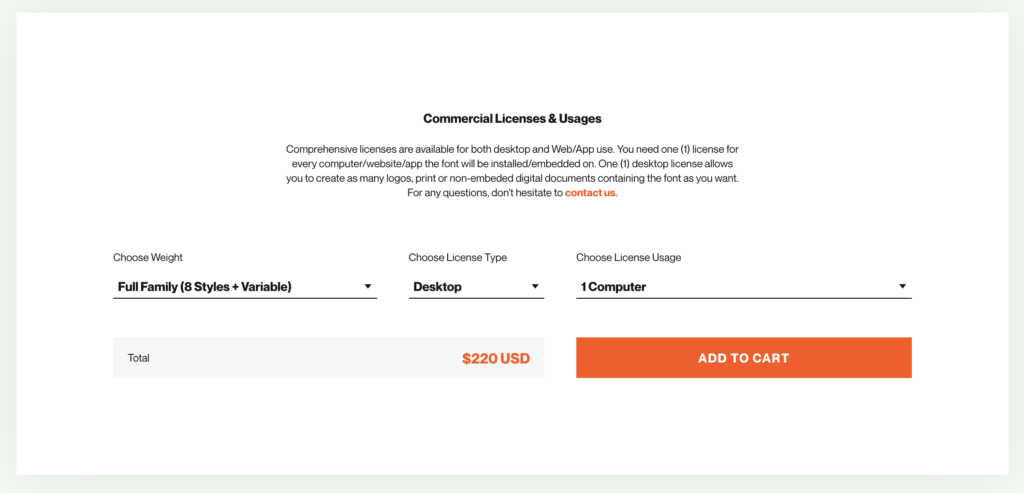Click the licenses description paragraph
1024x493 pixels.
click(x=512, y=163)
